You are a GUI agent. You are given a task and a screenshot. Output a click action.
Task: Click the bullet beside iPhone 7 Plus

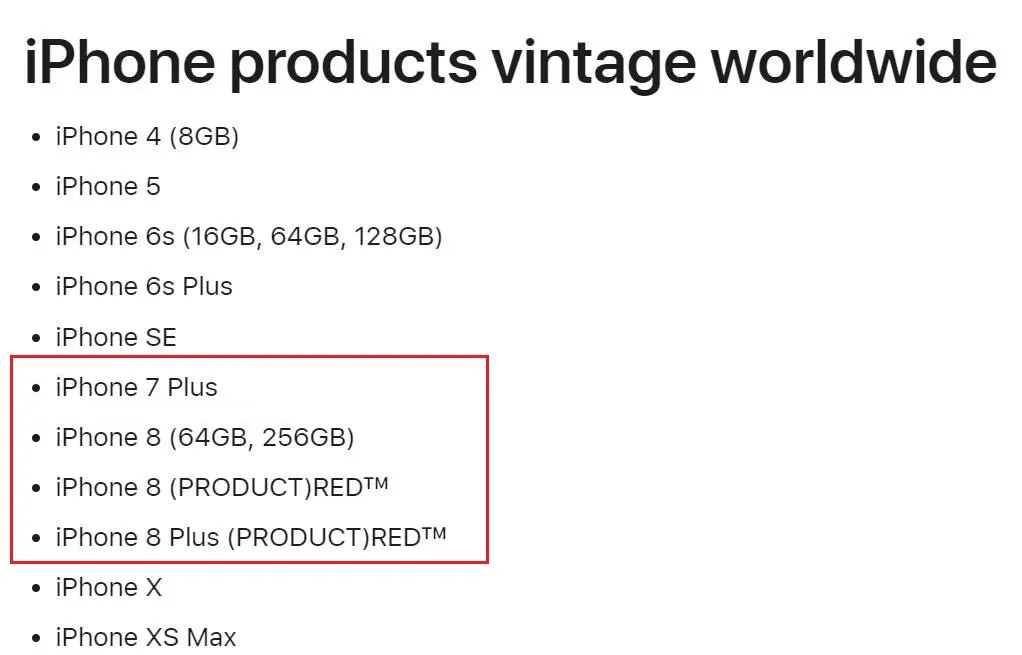(36, 388)
